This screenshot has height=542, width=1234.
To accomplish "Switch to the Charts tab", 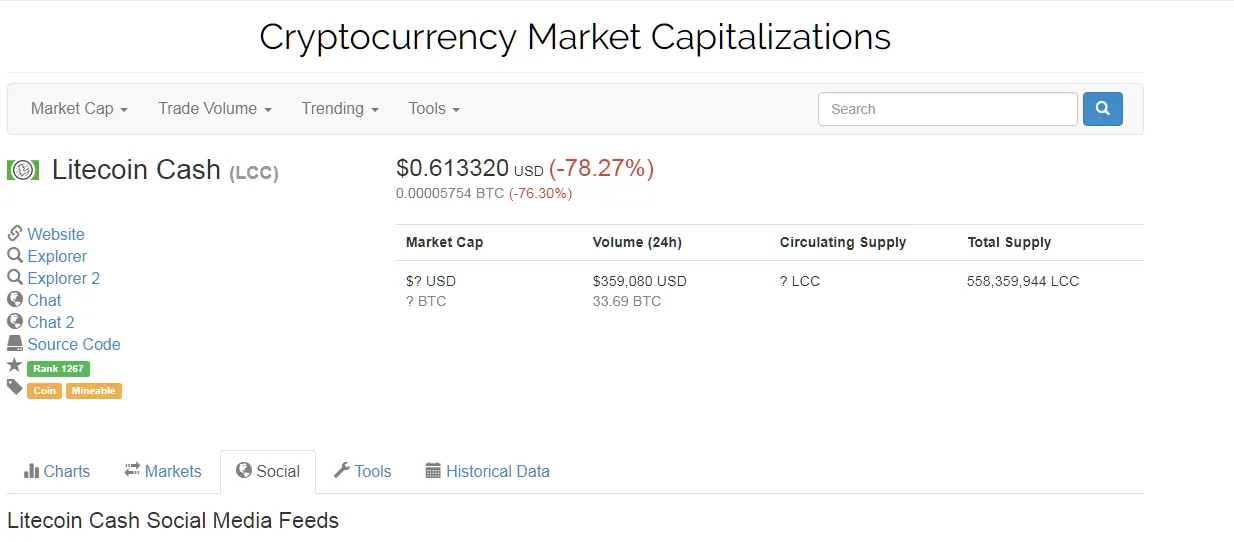I will [x=57, y=471].
